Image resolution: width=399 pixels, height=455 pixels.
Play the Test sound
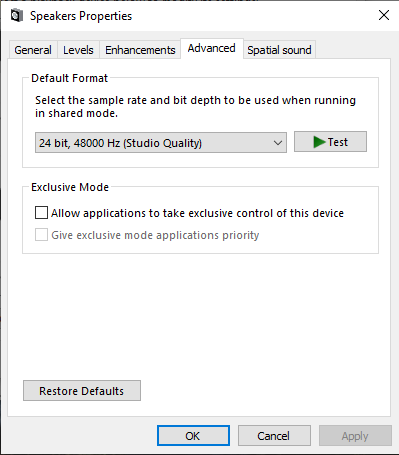tap(330, 142)
